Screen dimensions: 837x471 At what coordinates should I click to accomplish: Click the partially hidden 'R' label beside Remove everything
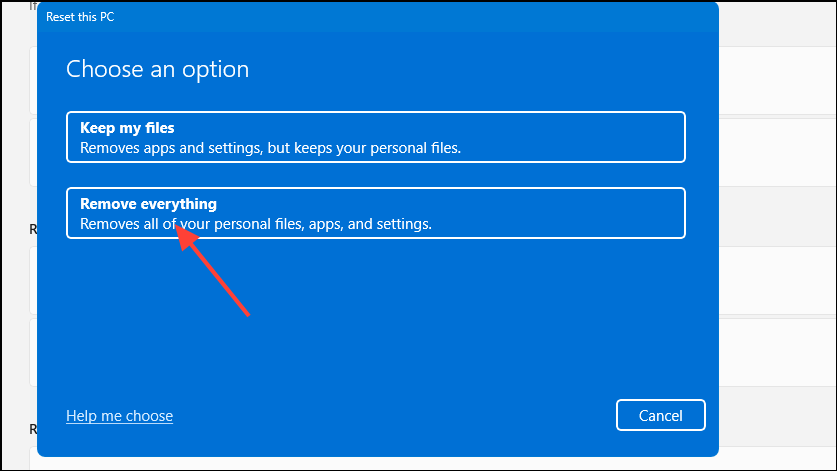point(33,229)
